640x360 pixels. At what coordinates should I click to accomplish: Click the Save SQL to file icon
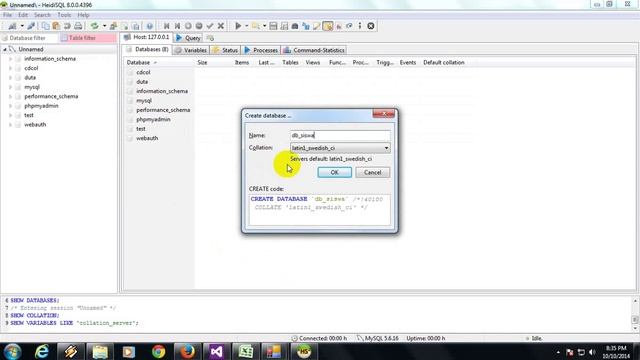(273, 26)
